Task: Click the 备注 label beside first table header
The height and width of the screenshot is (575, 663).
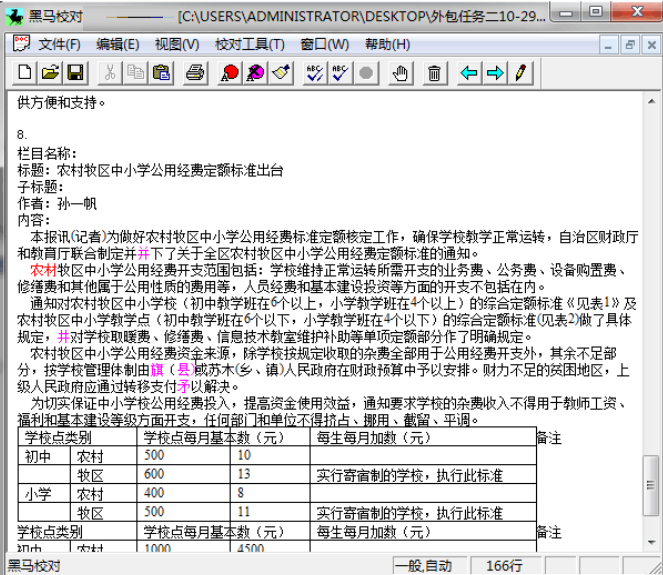Action: coord(549,438)
